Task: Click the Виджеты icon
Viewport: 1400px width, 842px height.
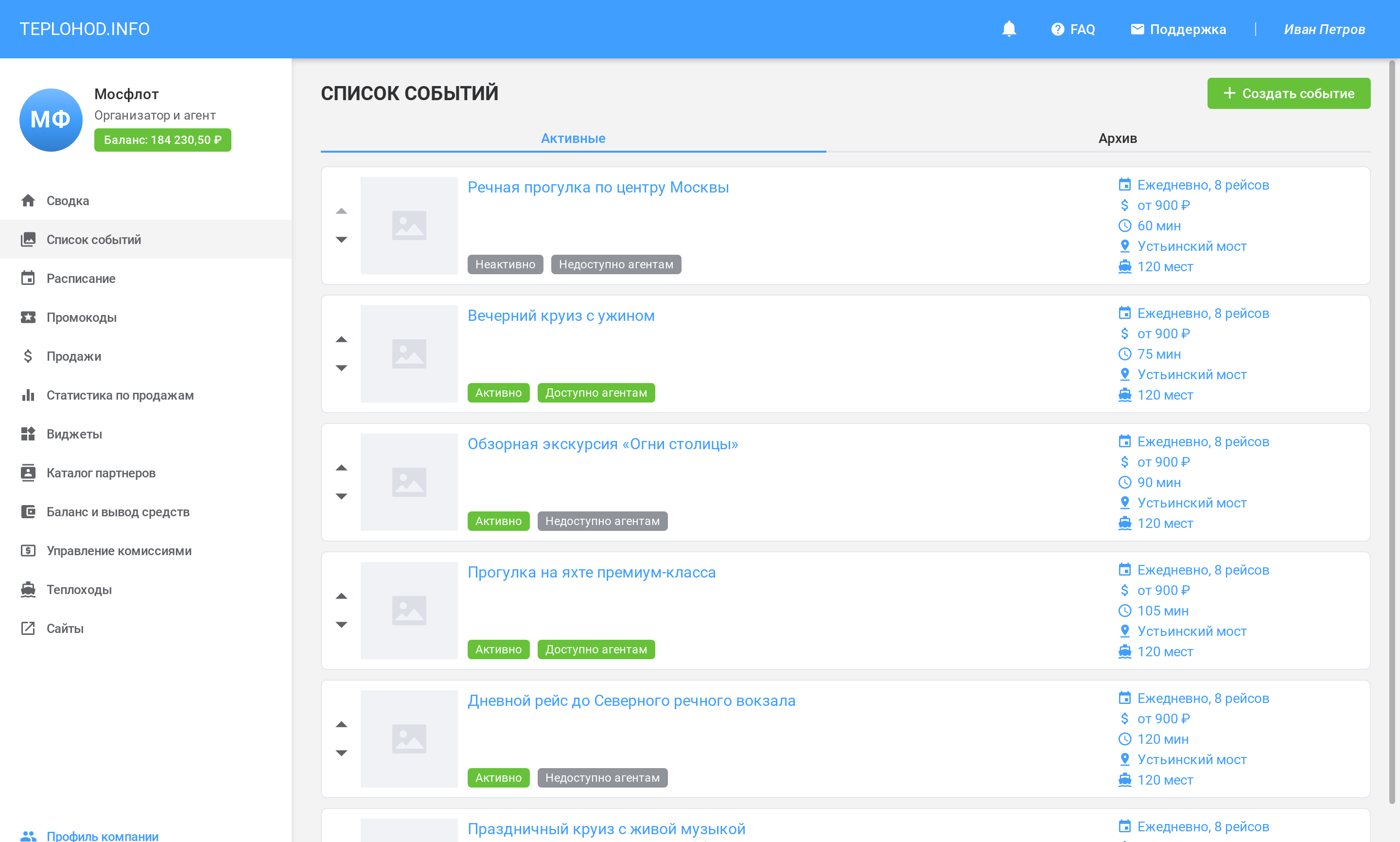Action: pos(28,434)
